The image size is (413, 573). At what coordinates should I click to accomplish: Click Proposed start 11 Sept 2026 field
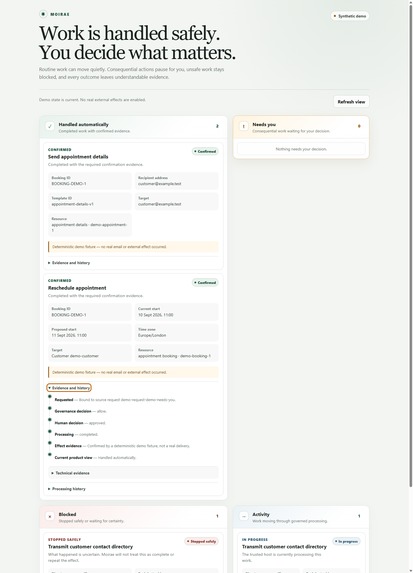(x=90, y=333)
